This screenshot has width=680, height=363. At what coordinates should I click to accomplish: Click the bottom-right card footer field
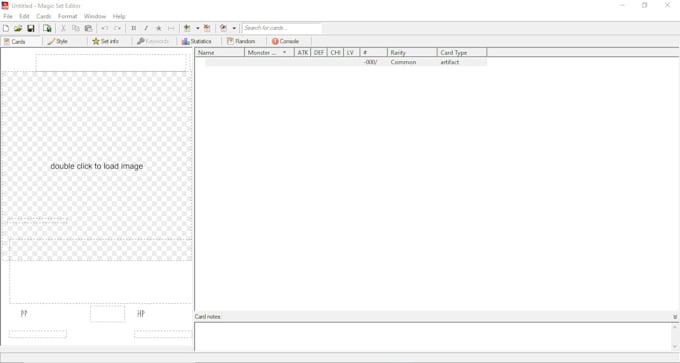pos(163,334)
